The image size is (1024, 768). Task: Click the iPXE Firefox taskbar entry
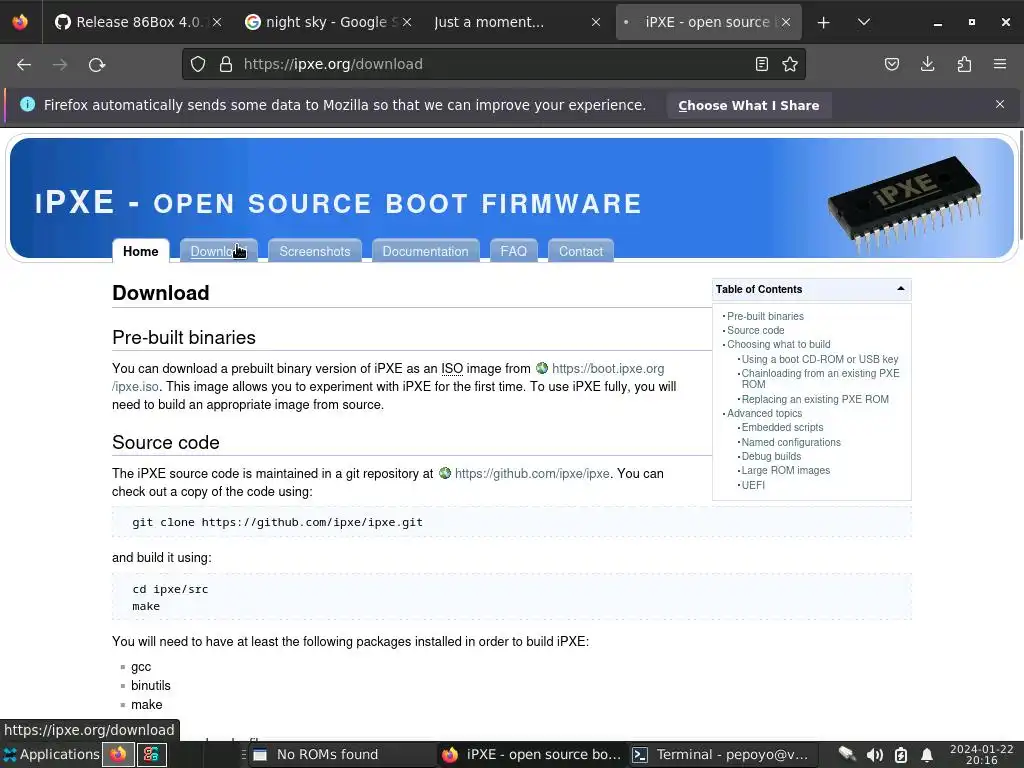[x=531, y=754]
